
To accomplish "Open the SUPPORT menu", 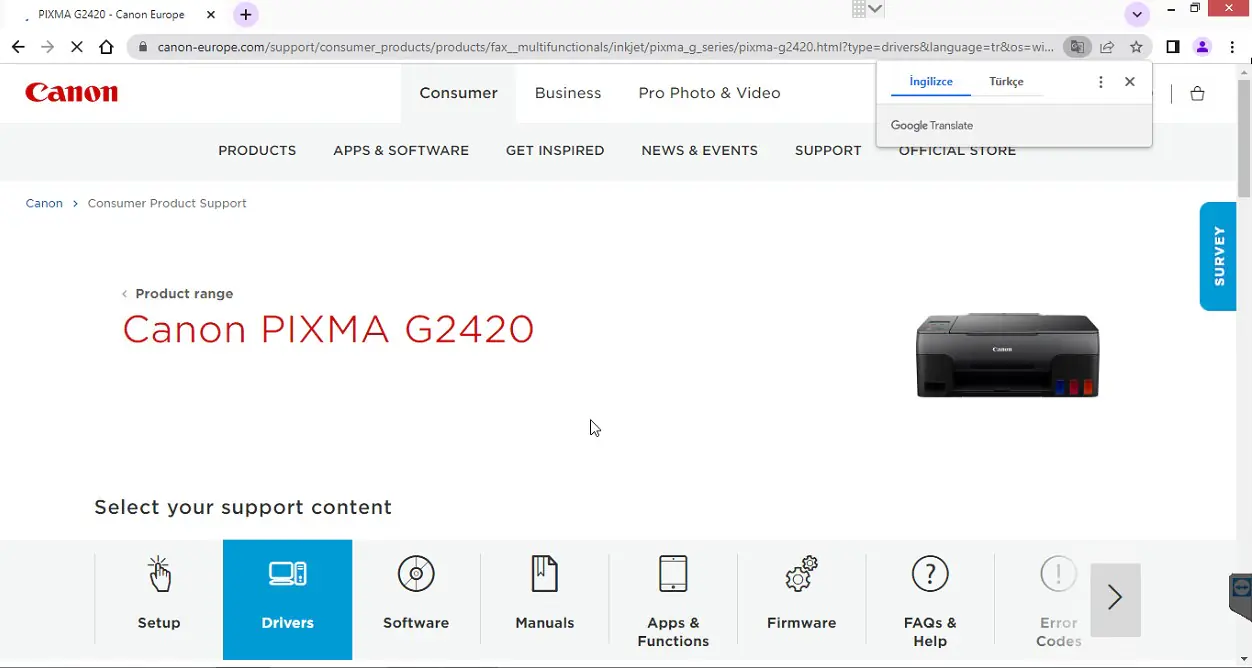I will click(x=827, y=150).
